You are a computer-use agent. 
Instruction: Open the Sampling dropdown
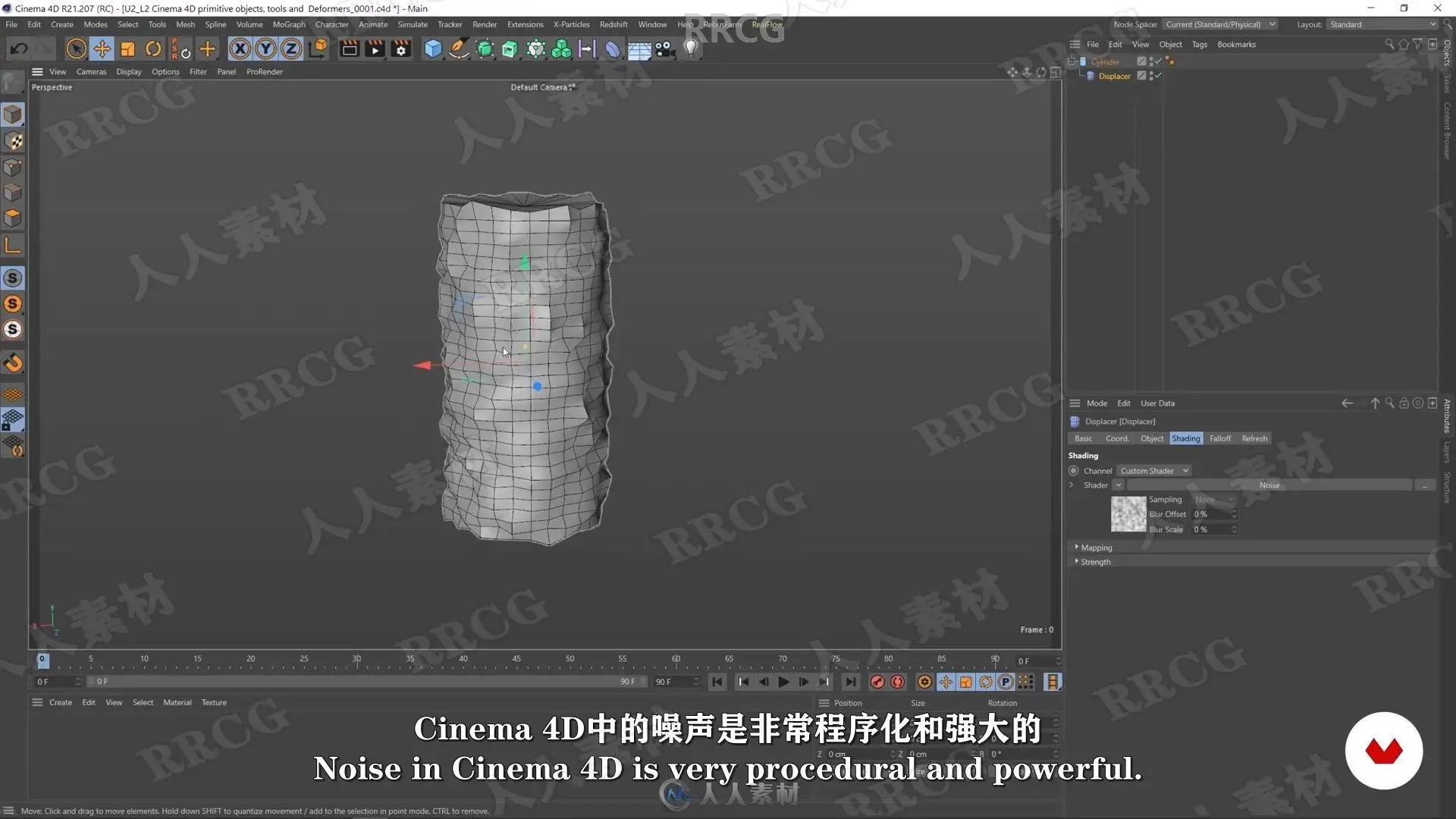(x=1214, y=500)
